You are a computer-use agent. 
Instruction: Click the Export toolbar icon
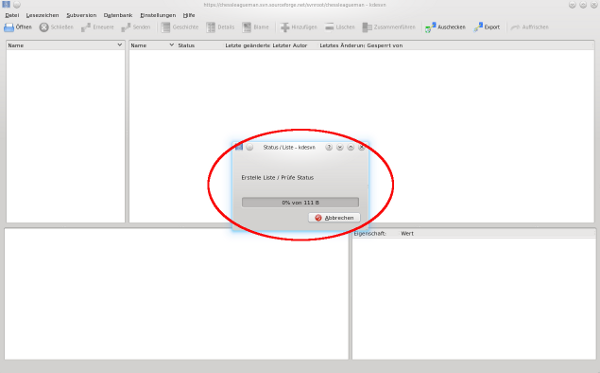click(478, 27)
